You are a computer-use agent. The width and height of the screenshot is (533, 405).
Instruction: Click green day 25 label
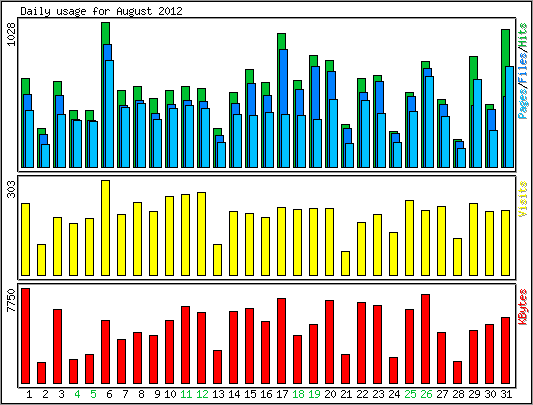coord(410,394)
